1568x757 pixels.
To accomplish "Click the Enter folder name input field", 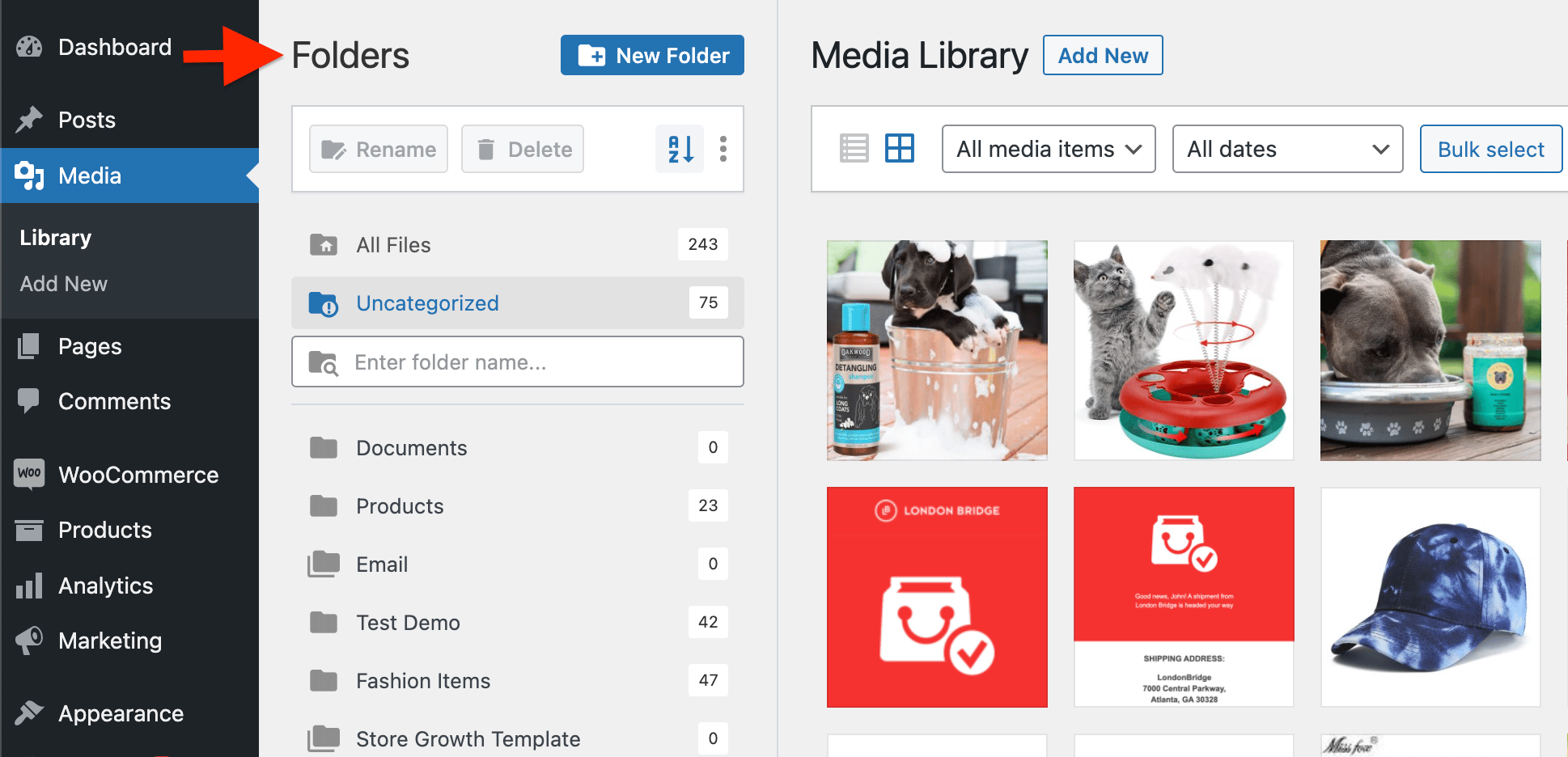I will click(x=518, y=362).
